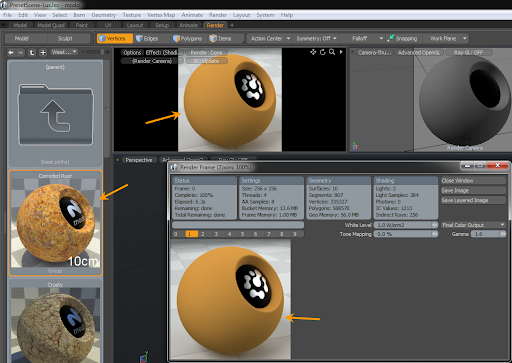
Task: Click the Gamma channel icon
Action: [x=503, y=234]
